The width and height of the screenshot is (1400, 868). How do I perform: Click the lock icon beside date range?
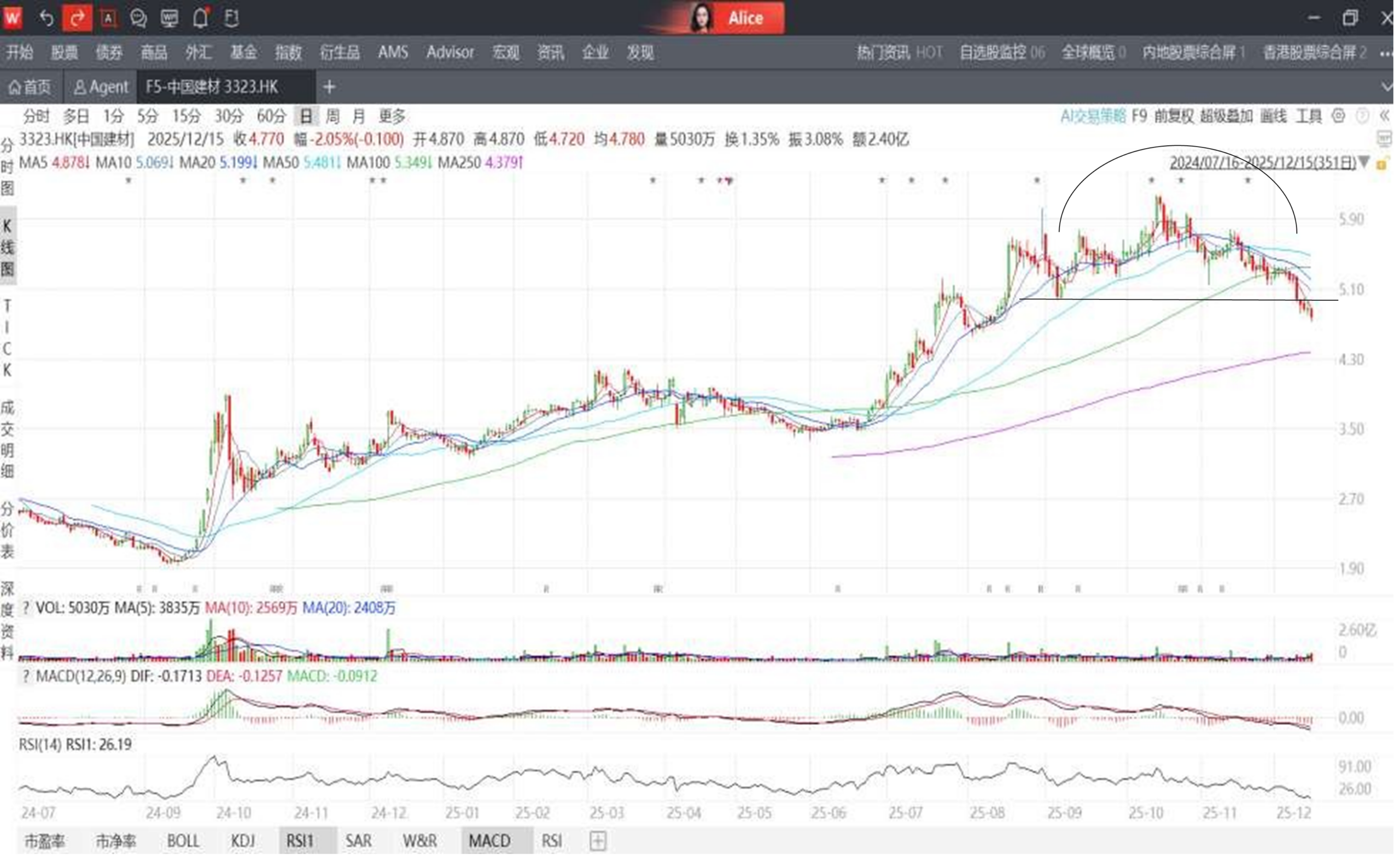coord(1381,163)
